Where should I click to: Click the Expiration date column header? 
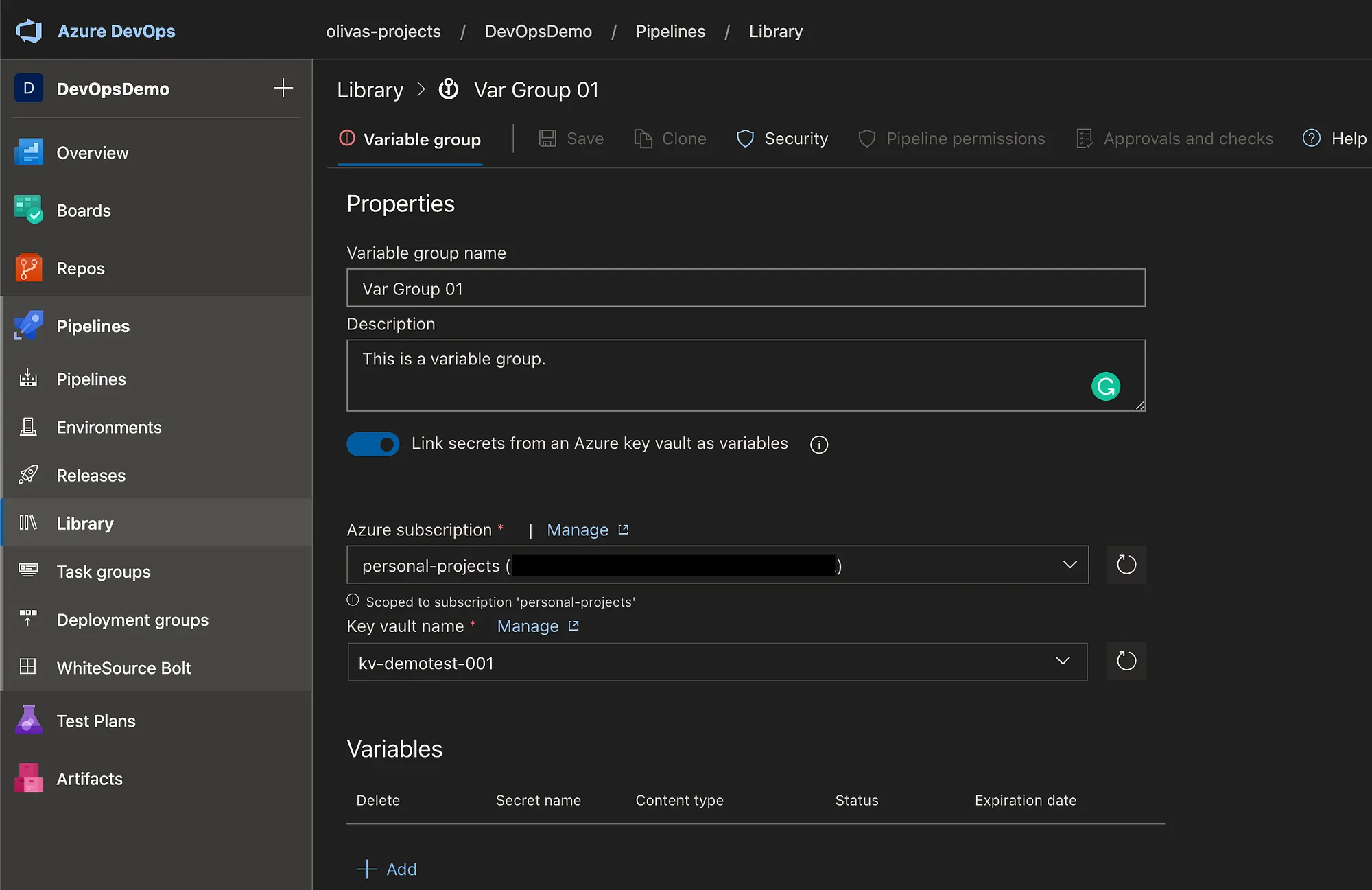pos(1026,800)
